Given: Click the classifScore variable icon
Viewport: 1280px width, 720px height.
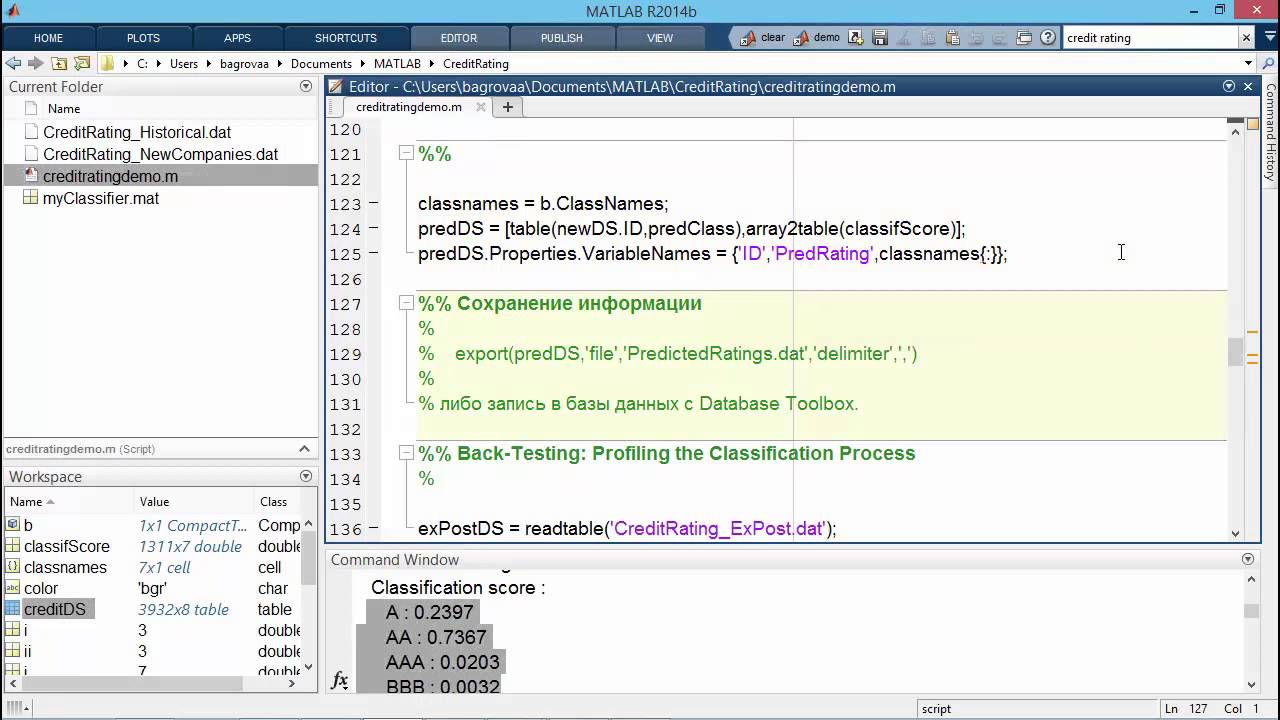Looking at the screenshot, I should point(13,546).
